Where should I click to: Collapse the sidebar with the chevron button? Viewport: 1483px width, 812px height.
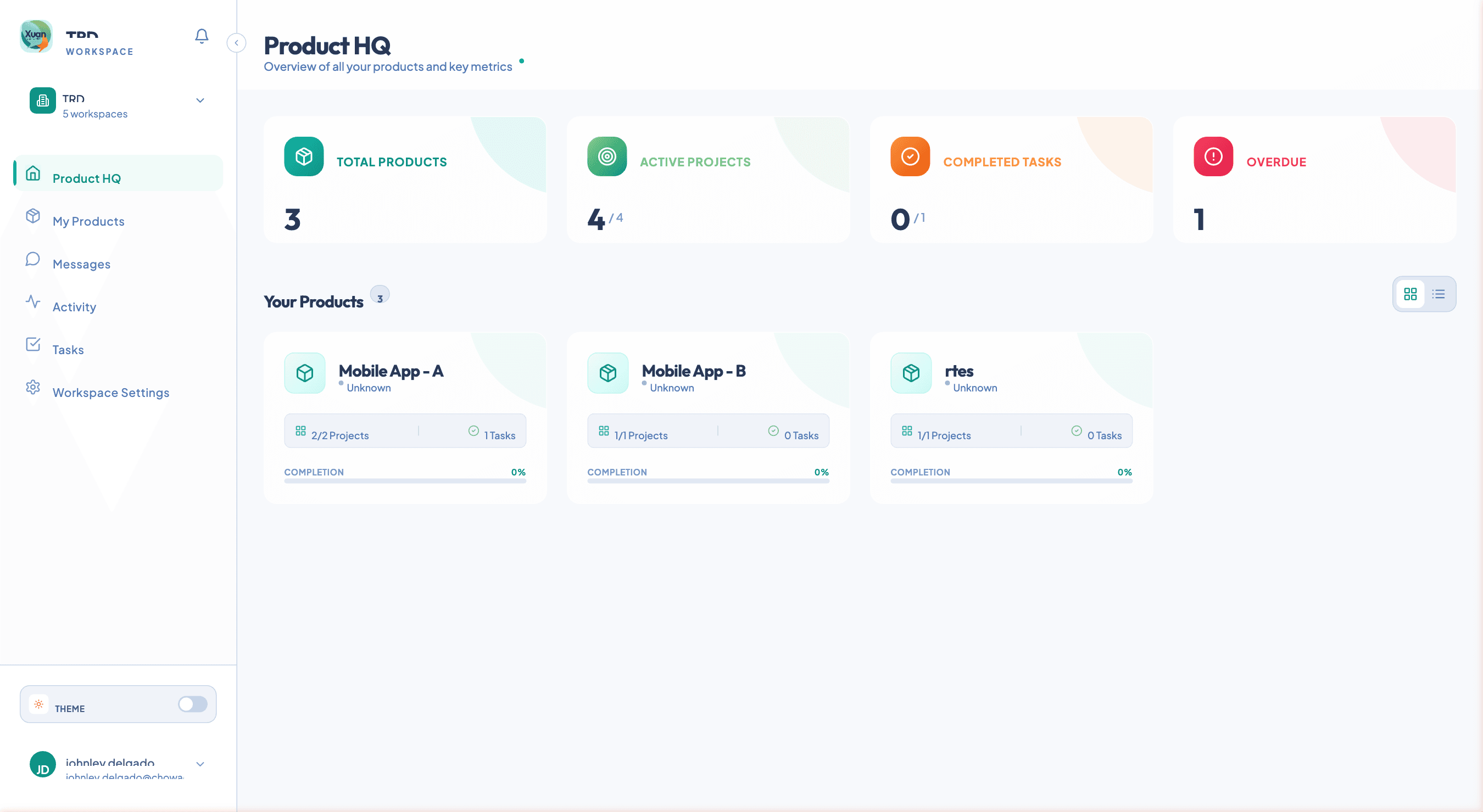237,43
